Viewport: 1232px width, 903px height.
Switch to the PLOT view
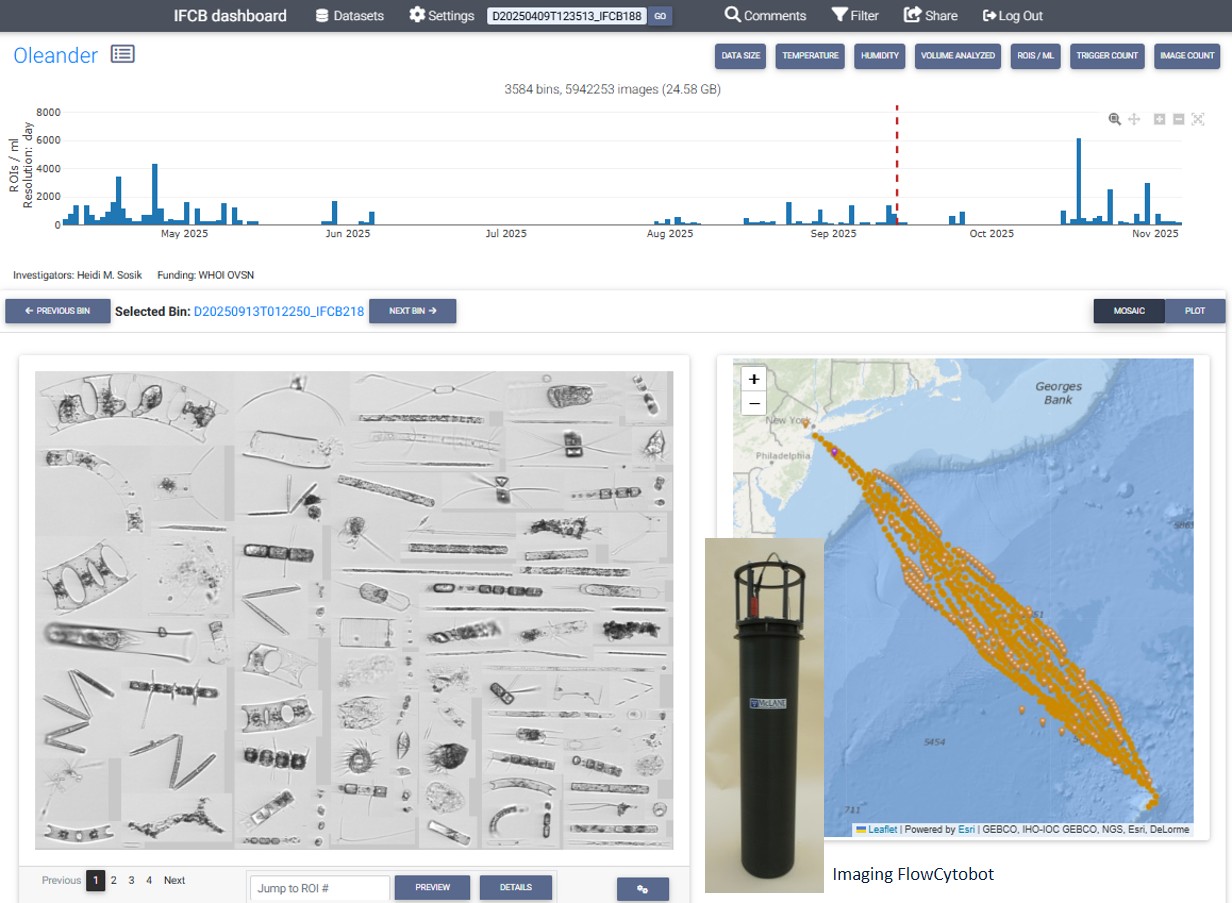click(x=1195, y=311)
